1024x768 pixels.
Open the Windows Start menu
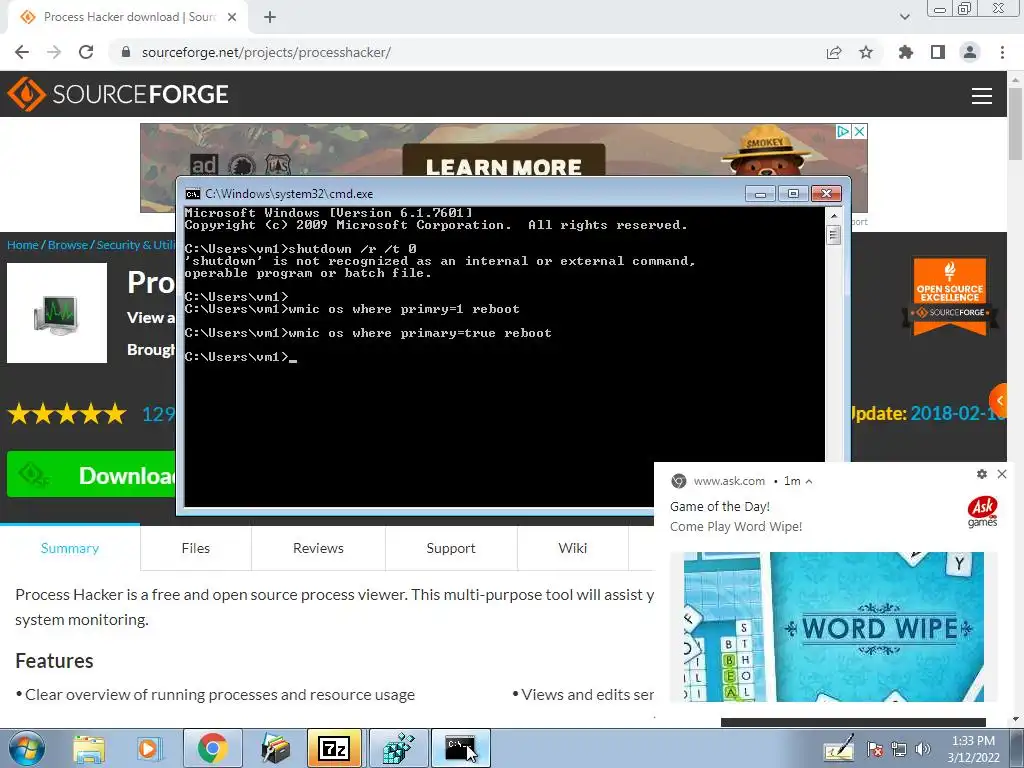click(x=25, y=748)
